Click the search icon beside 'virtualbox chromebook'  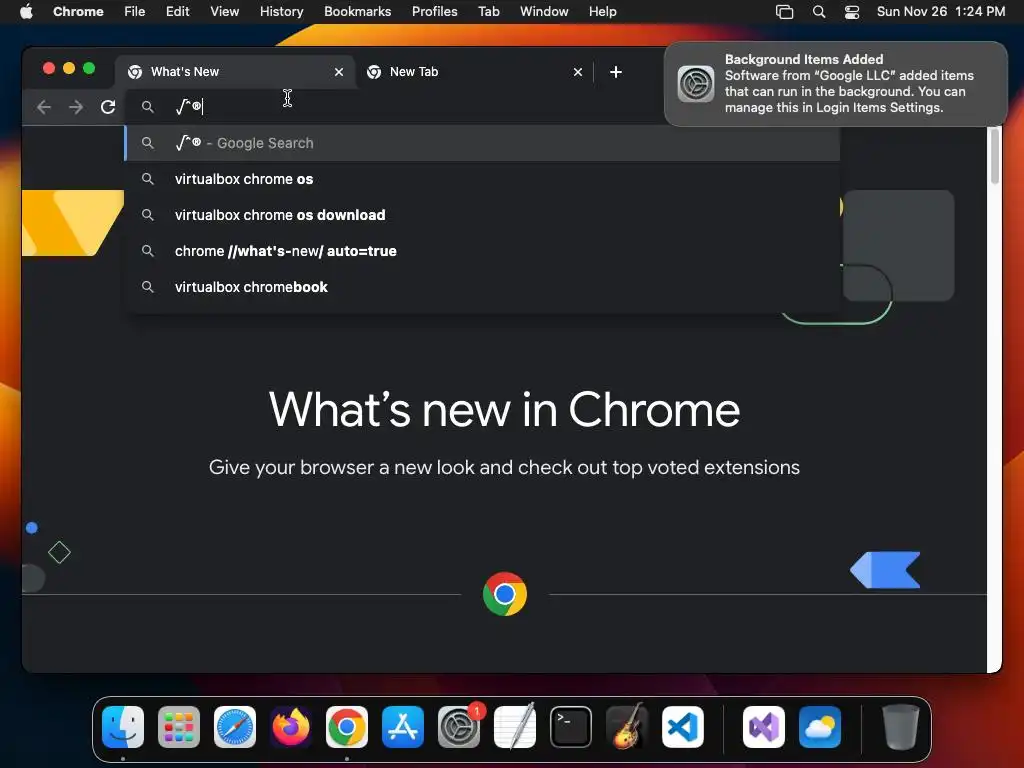[x=148, y=287]
